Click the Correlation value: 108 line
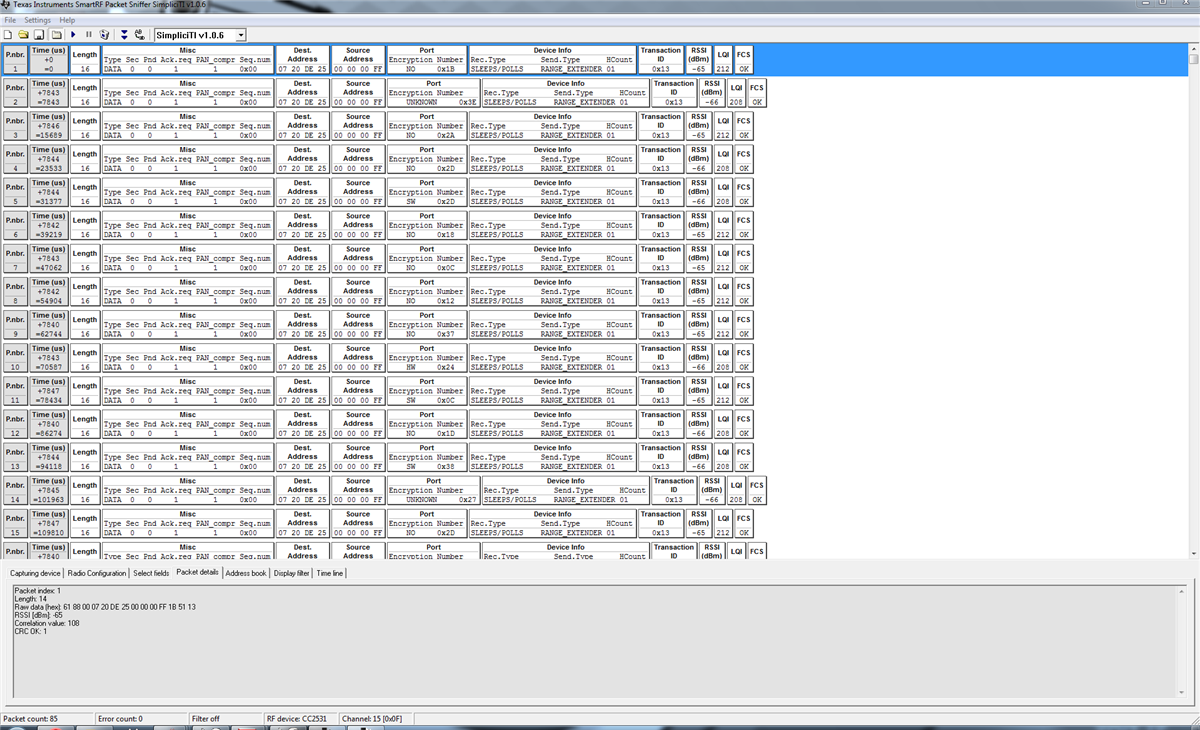1200x730 pixels. point(47,623)
